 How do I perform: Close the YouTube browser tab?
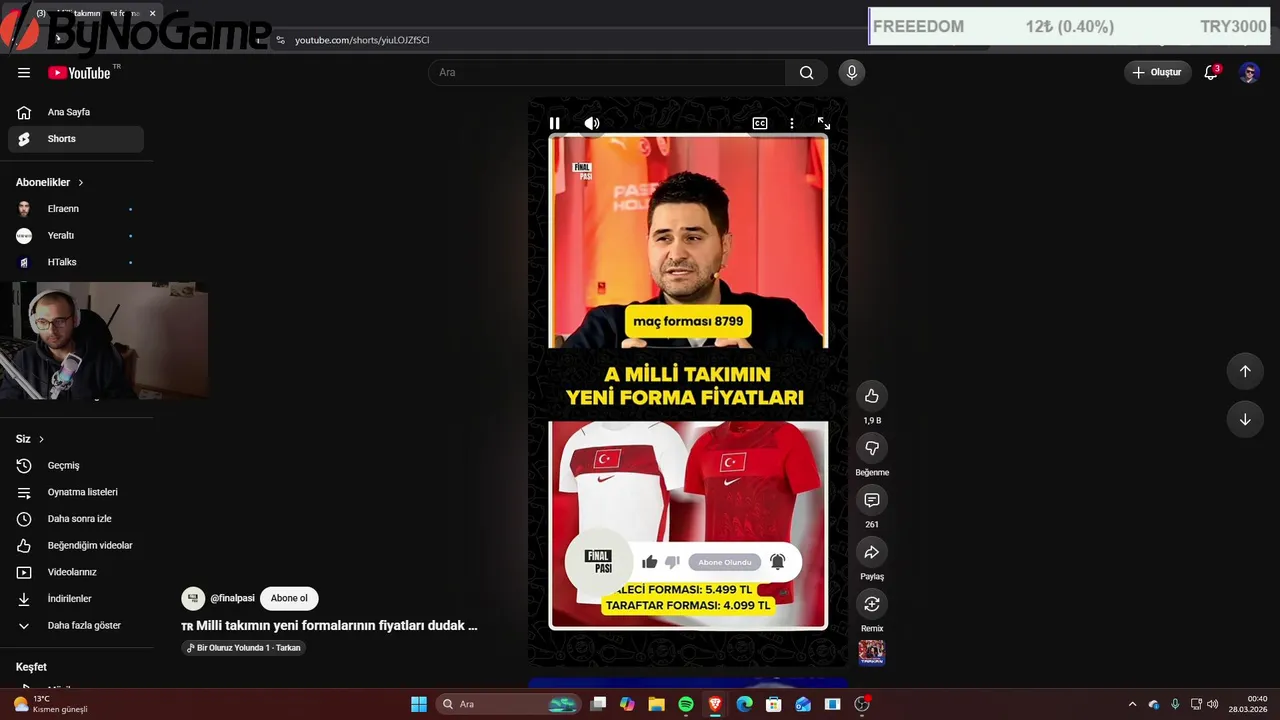pos(153,13)
